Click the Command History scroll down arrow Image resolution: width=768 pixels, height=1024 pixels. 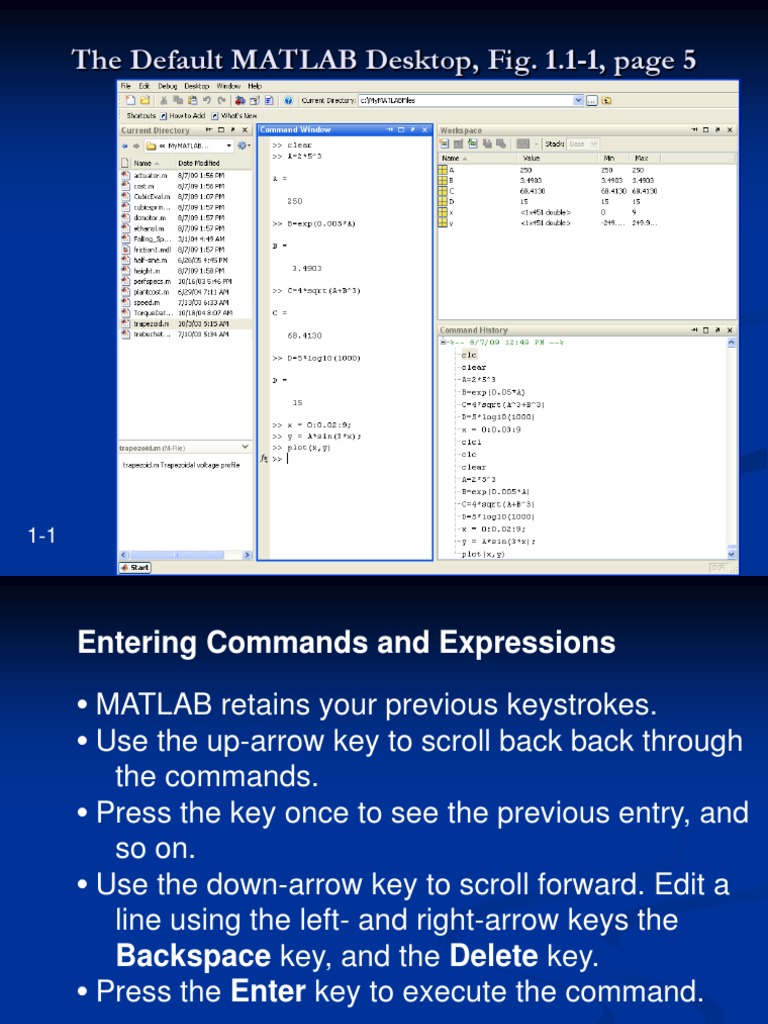tap(731, 554)
